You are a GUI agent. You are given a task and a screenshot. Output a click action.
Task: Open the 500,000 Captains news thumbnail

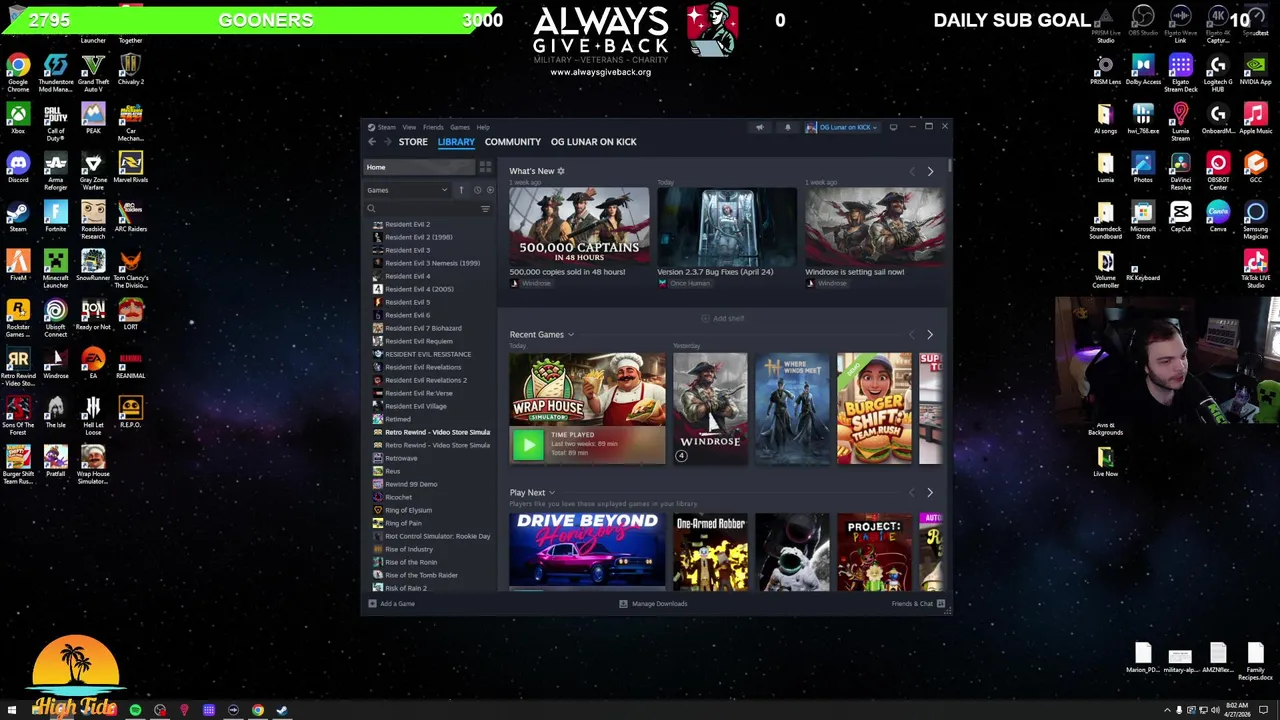(579, 226)
